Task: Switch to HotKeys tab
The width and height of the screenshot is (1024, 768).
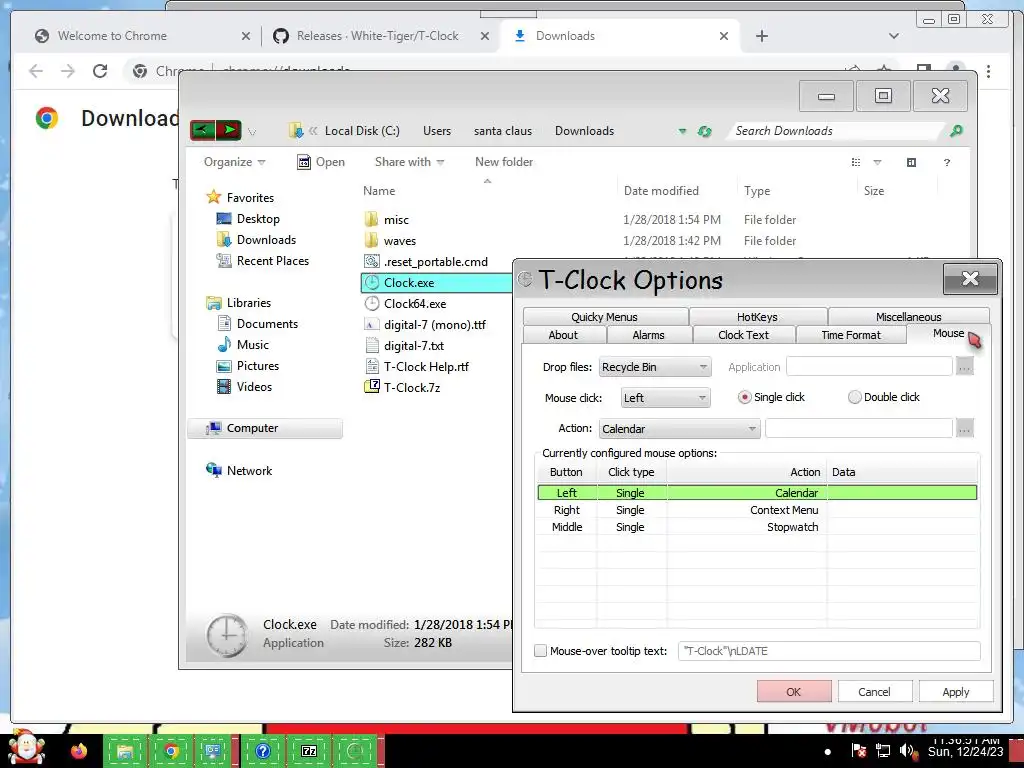Action: pyautogui.click(x=757, y=317)
